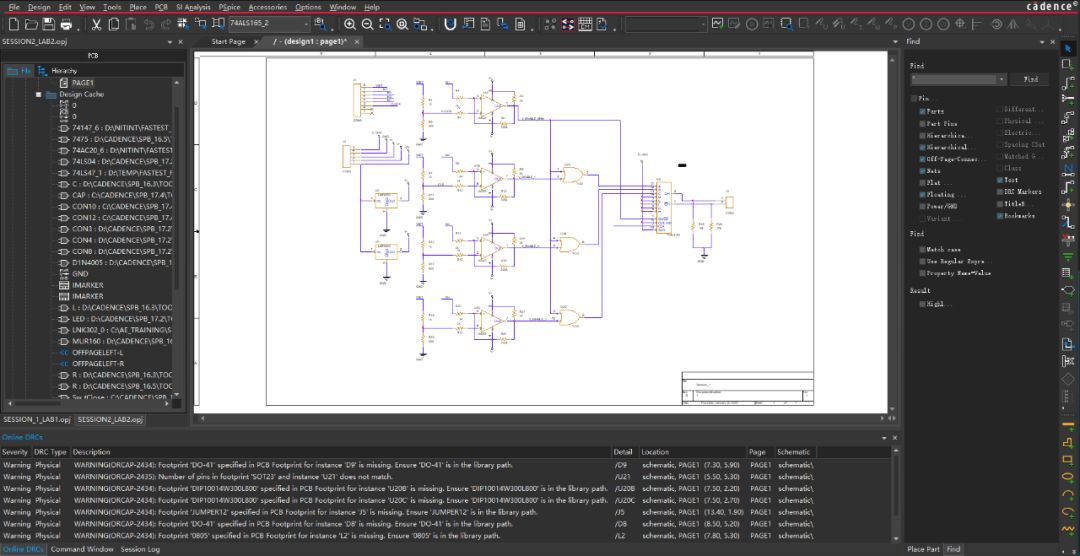
Task: Click the Find button
Action: coord(1030,78)
